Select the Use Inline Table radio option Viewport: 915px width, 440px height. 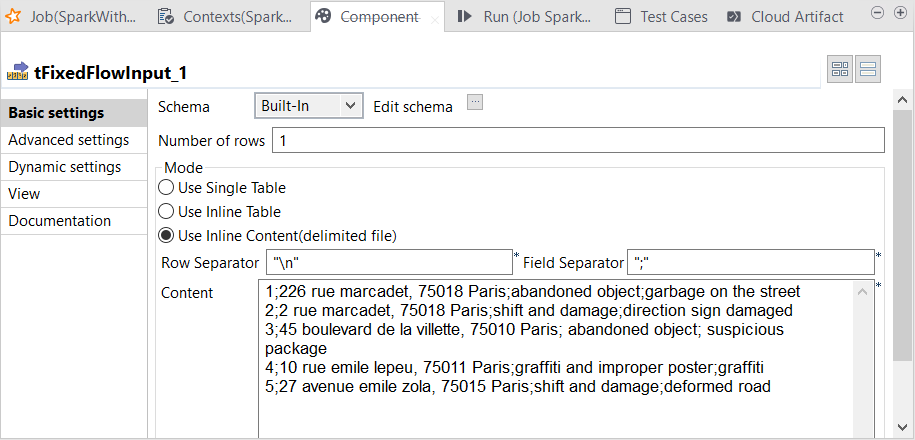(167, 211)
